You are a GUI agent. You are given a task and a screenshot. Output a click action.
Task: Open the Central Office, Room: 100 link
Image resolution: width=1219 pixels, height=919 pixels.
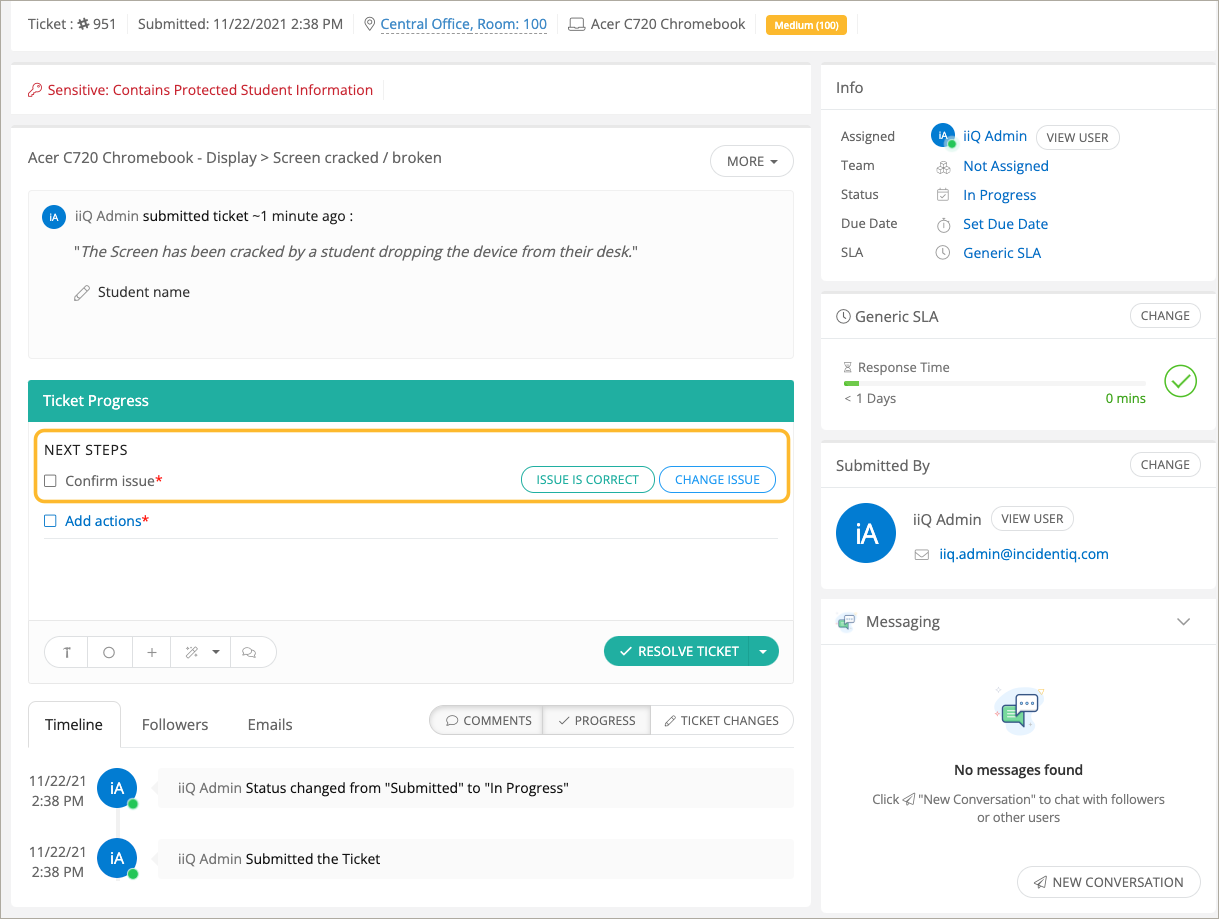[x=463, y=24]
